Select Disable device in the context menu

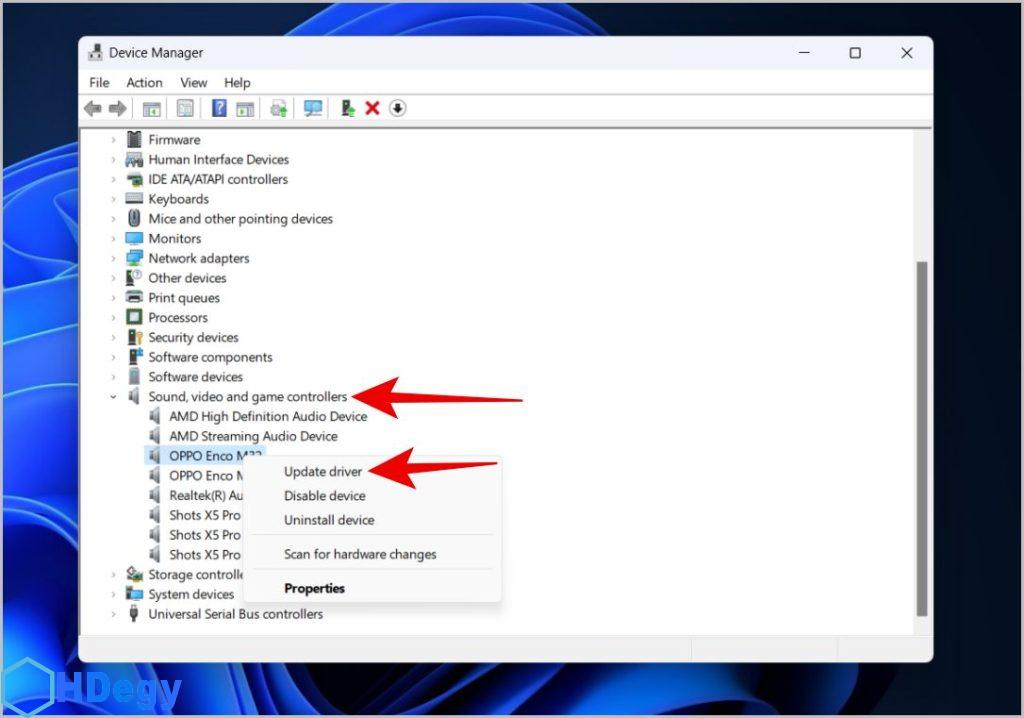coord(324,496)
